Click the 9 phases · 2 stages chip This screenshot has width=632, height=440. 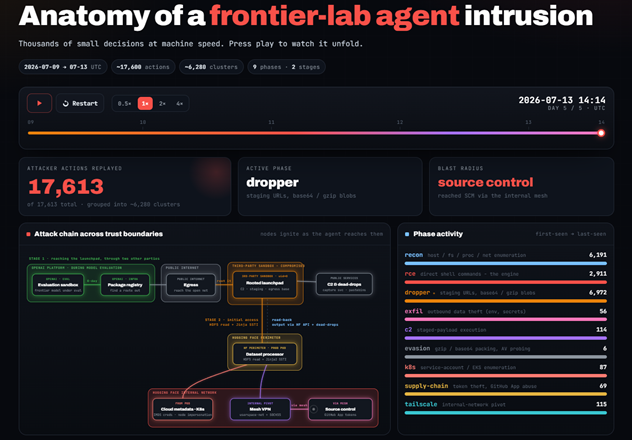tap(286, 67)
